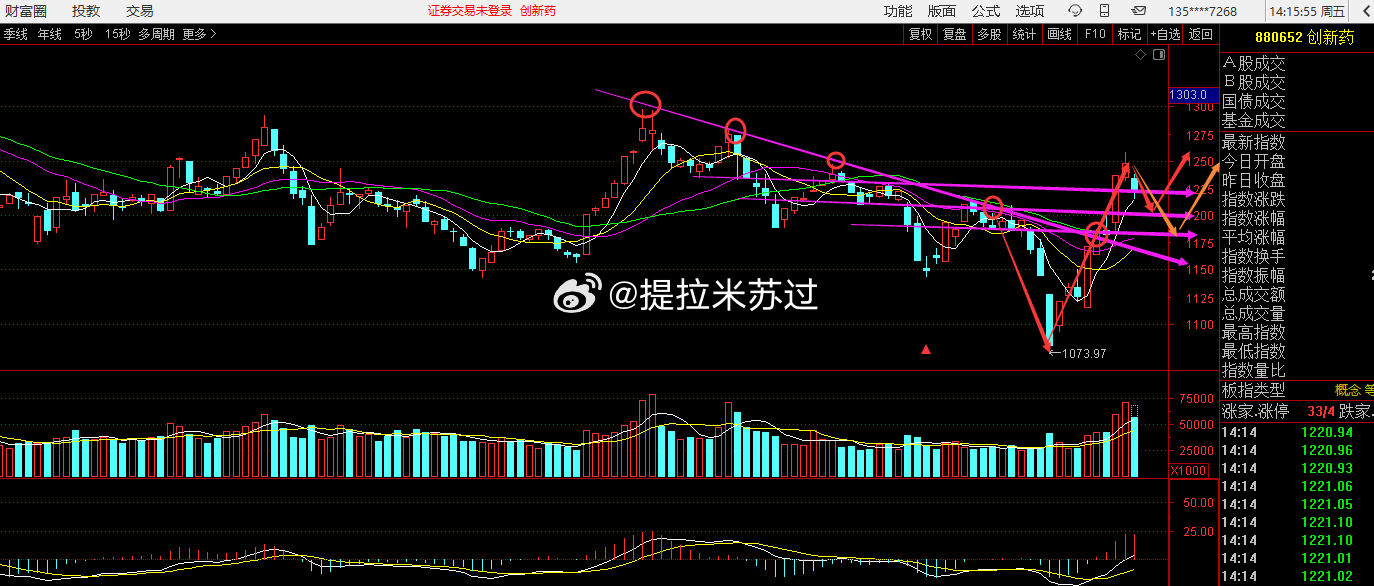The image size is (1374, 586).
Task: Click the 统计 toolbar button
Action: tap(1024, 34)
